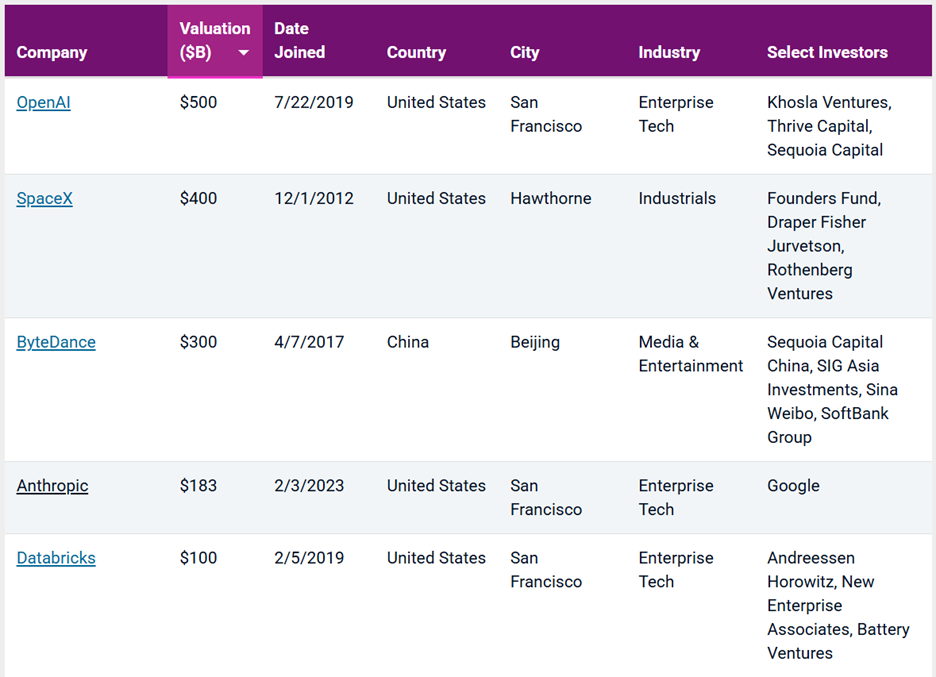Image resolution: width=936 pixels, height=677 pixels.
Task: Sort table by Date Joined header
Action: tap(299, 41)
